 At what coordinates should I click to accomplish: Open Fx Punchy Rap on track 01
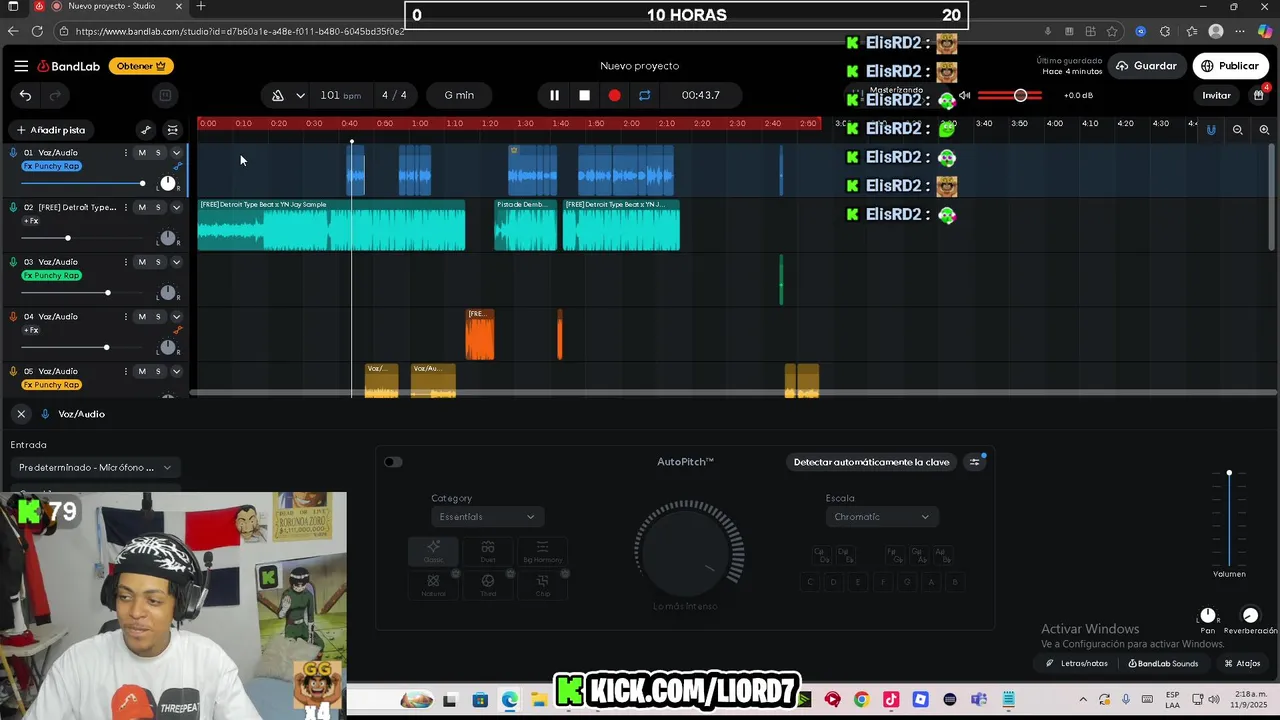click(51, 166)
